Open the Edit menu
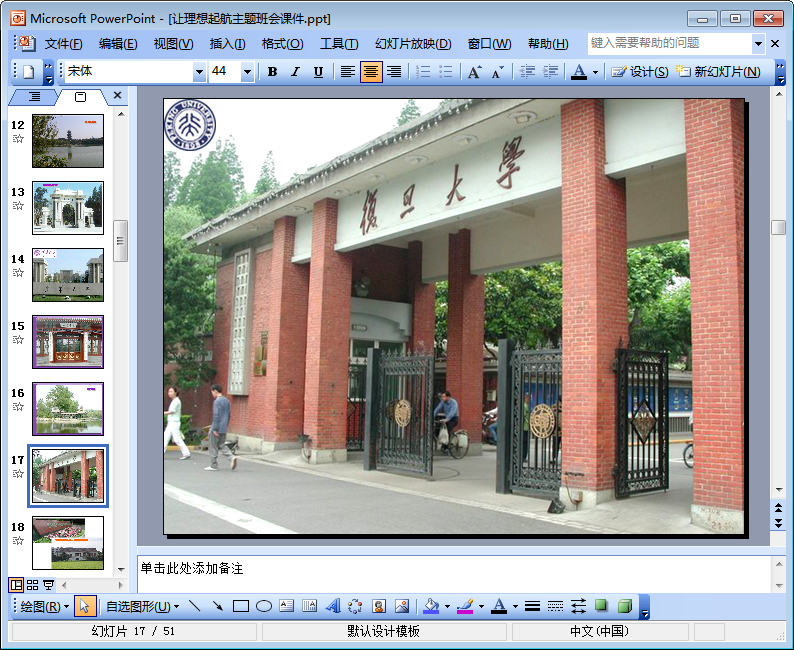The image size is (794, 650). click(118, 44)
